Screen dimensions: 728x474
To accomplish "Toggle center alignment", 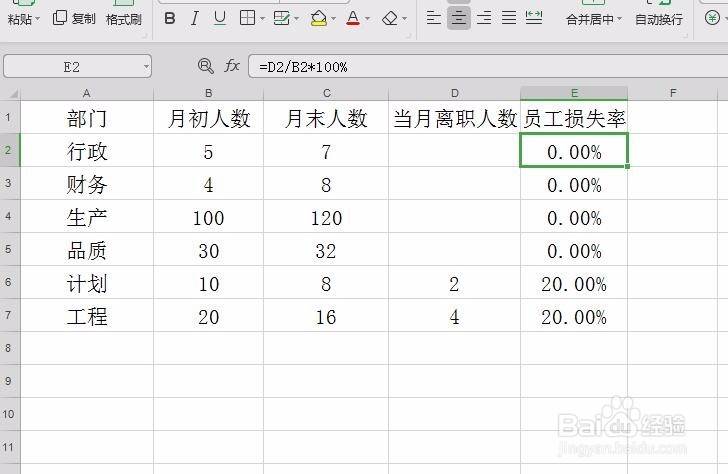I will [x=459, y=19].
